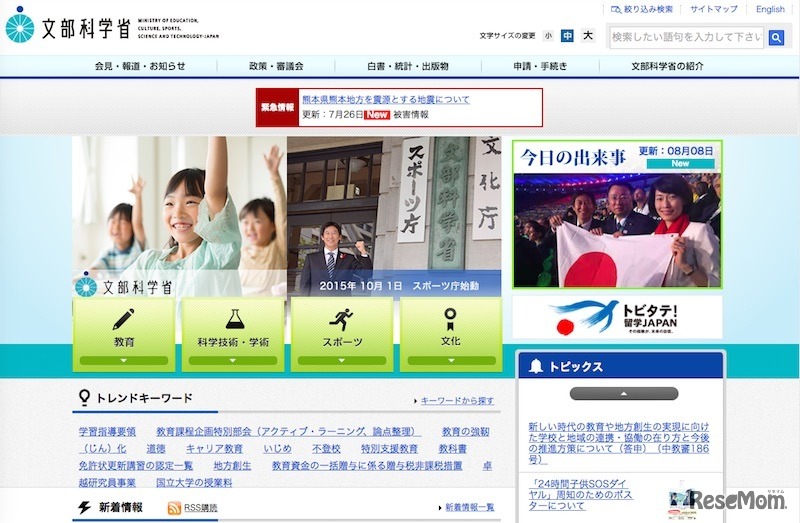Open the 政策・審議会 menu

(276, 66)
